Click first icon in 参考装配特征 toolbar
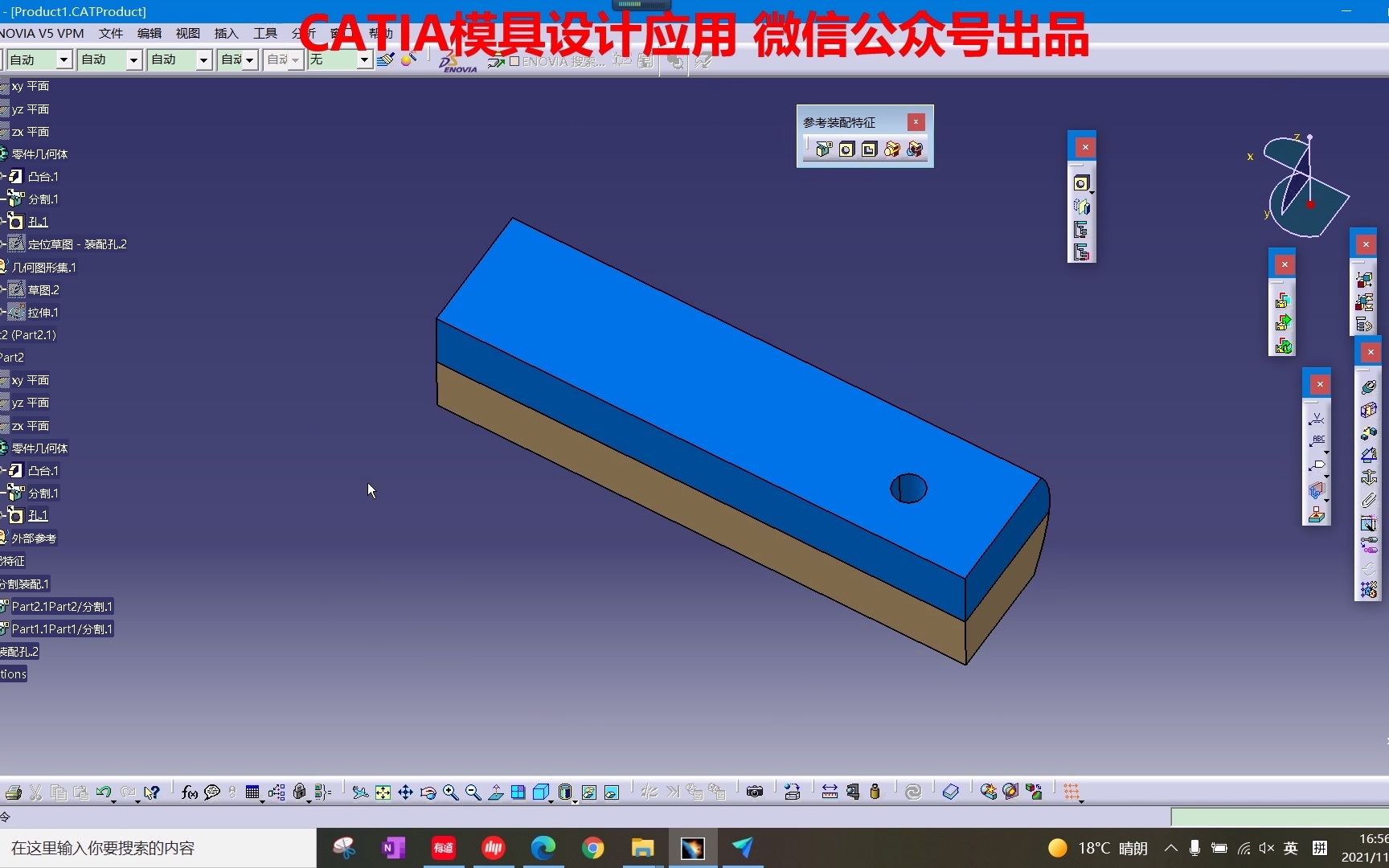This screenshot has width=1389, height=868. tap(824, 149)
